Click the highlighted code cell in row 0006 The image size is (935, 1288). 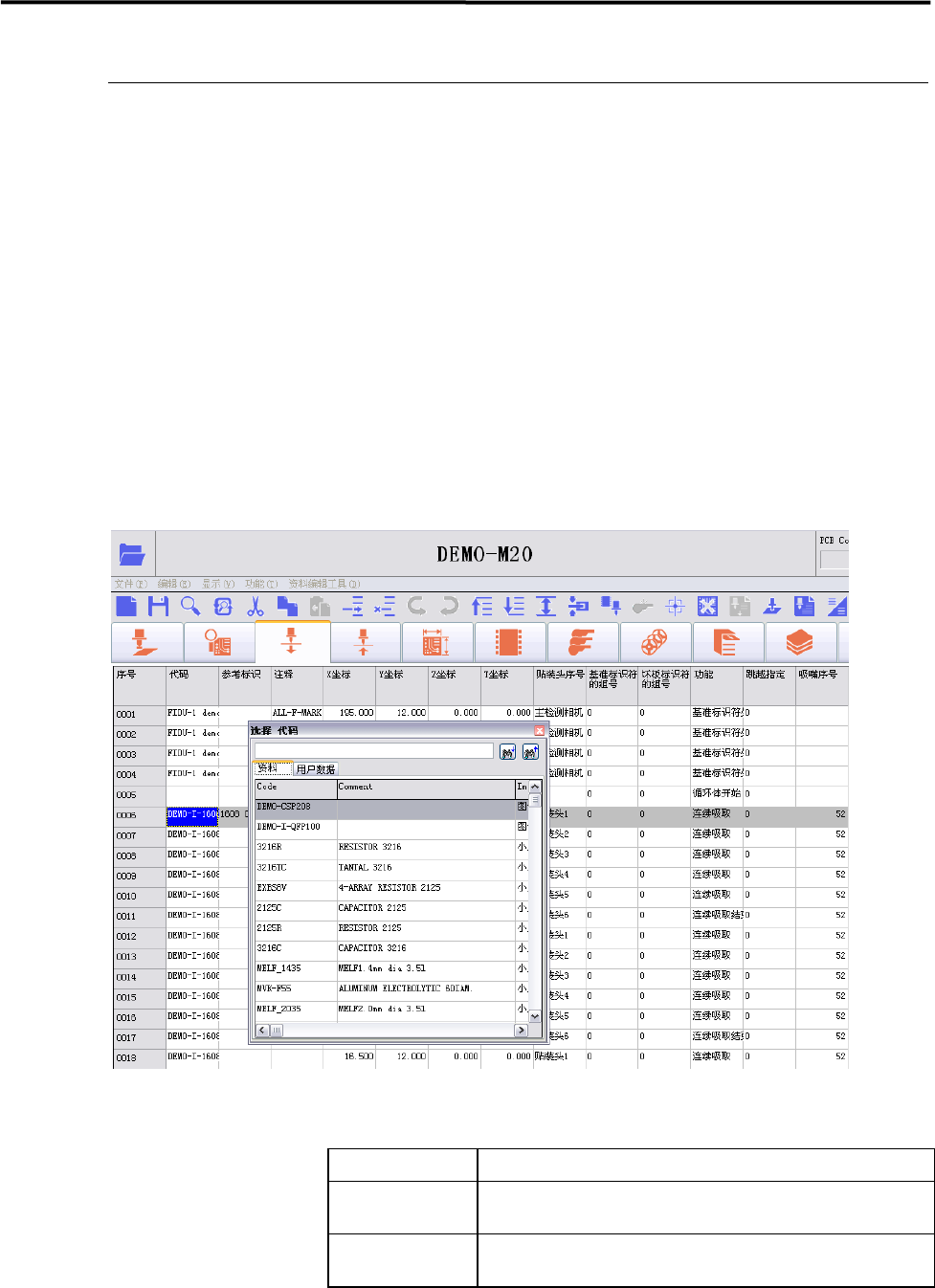tap(192, 815)
